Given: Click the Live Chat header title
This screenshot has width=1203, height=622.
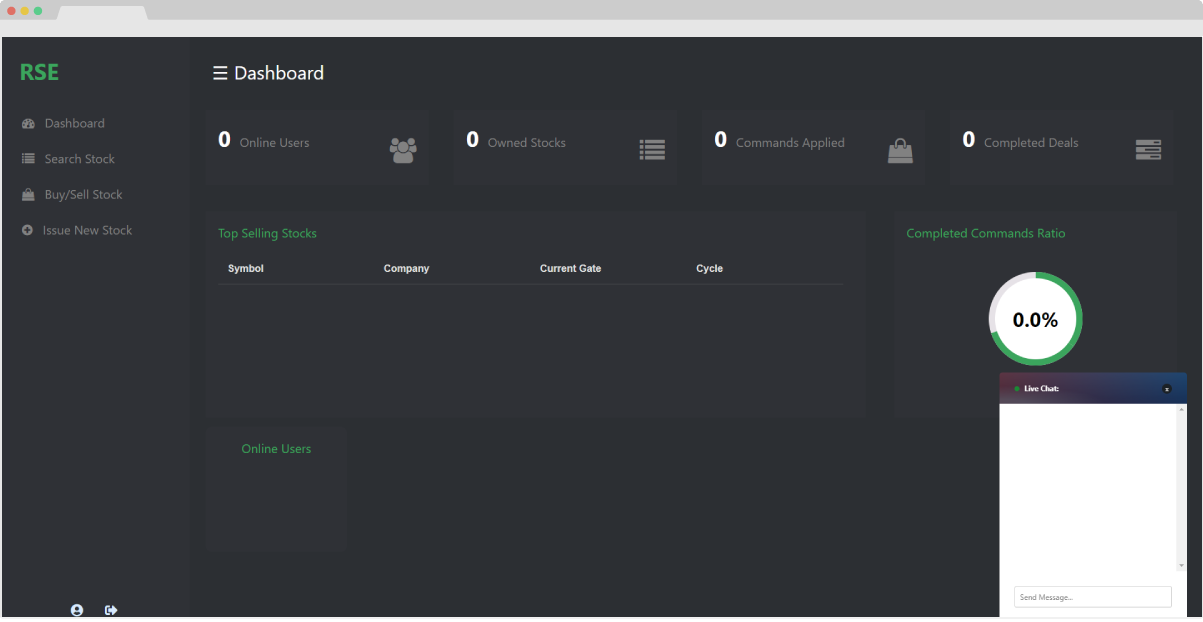Looking at the screenshot, I should tap(1041, 389).
